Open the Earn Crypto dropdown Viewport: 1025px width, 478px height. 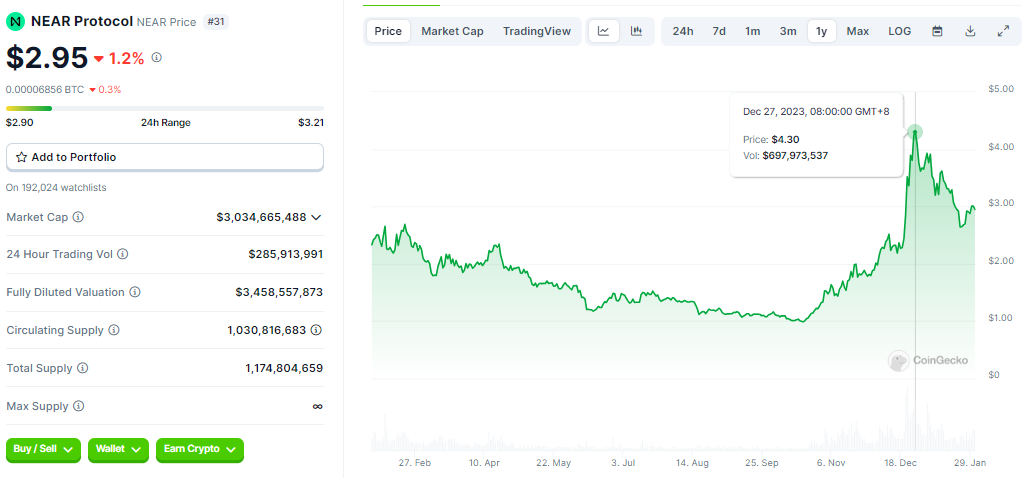point(200,450)
